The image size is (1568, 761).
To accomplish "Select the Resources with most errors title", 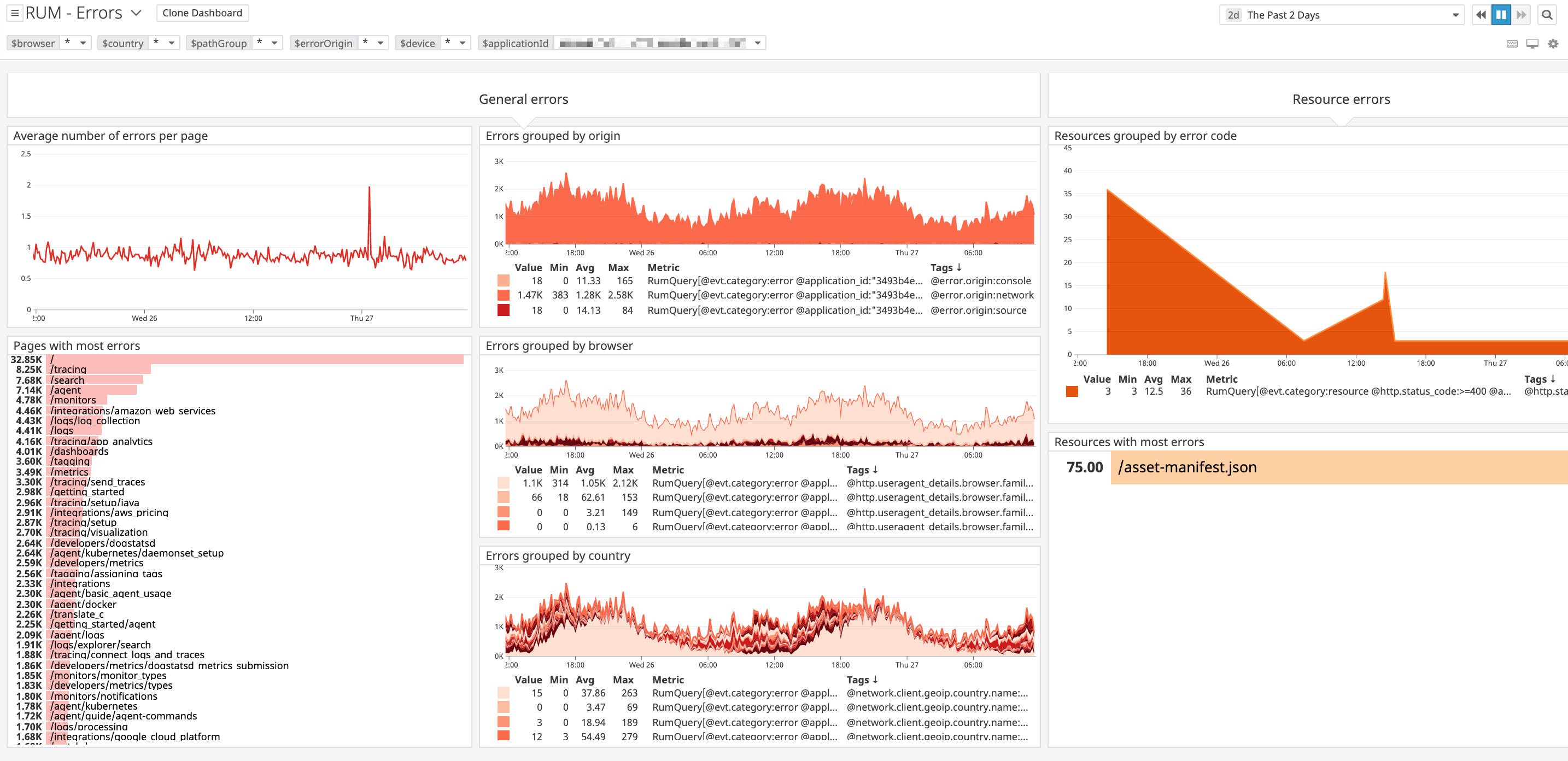I will 1129,442.
